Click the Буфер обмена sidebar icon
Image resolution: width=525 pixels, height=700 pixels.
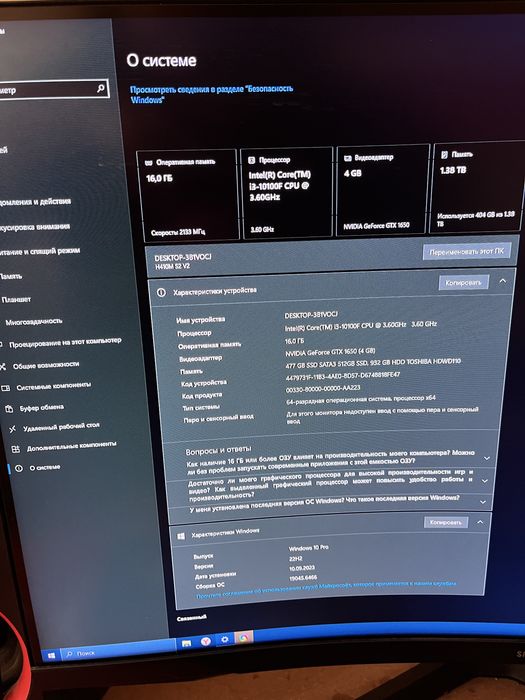[x=9, y=409]
